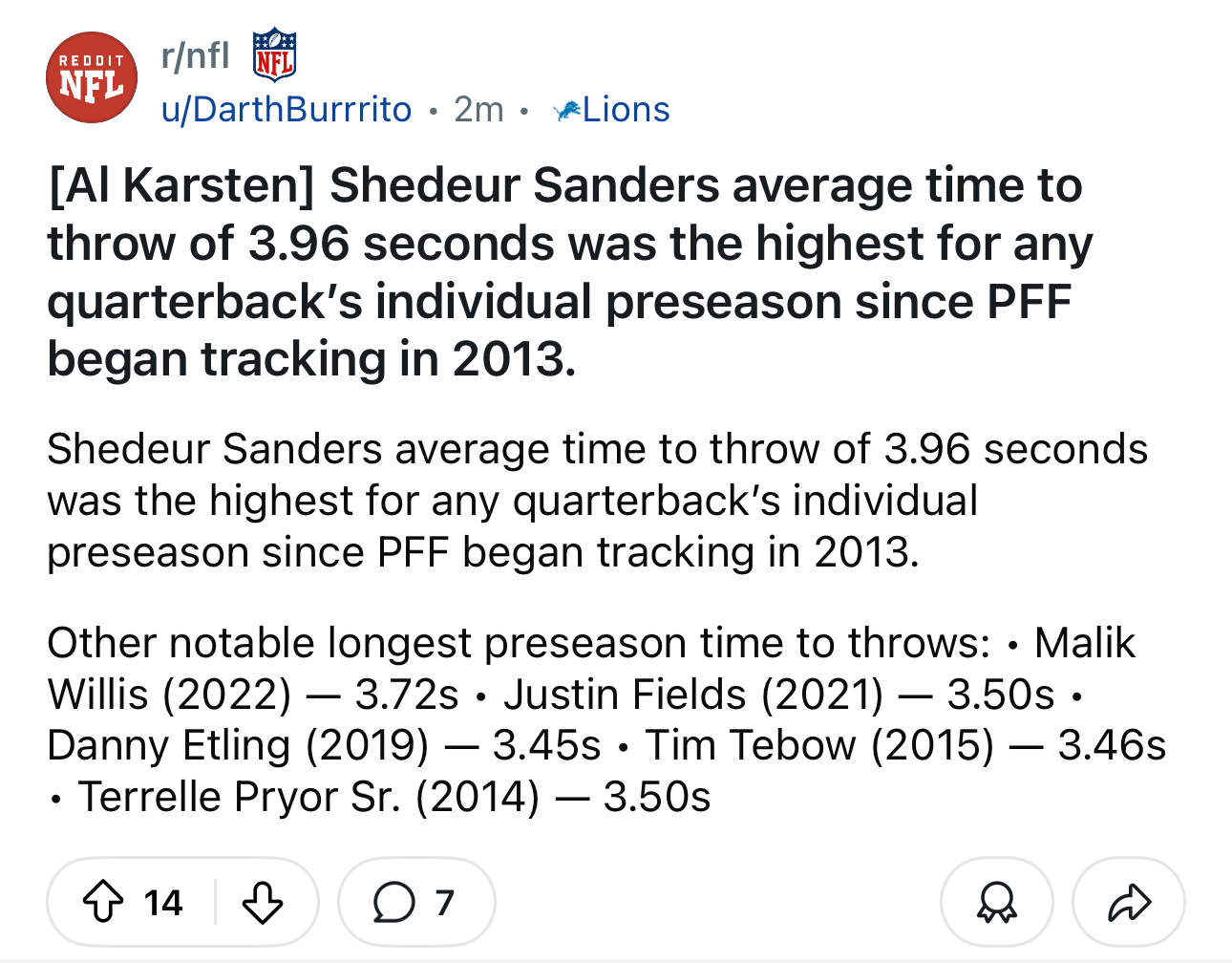Go to the r/nfl subreddit
Screen dimensions: 1232x963
pos(196,56)
